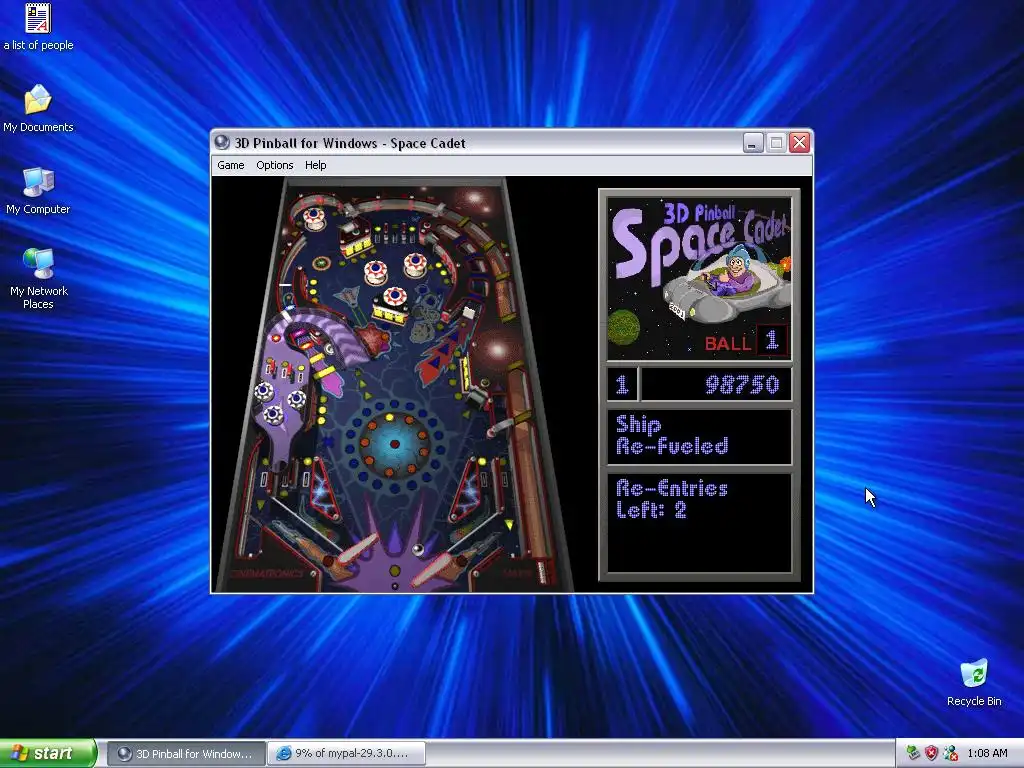Image resolution: width=1024 pixels, height=768 pixels.
Task: Click the blue circular wormhole center
Action: (394, 444)
